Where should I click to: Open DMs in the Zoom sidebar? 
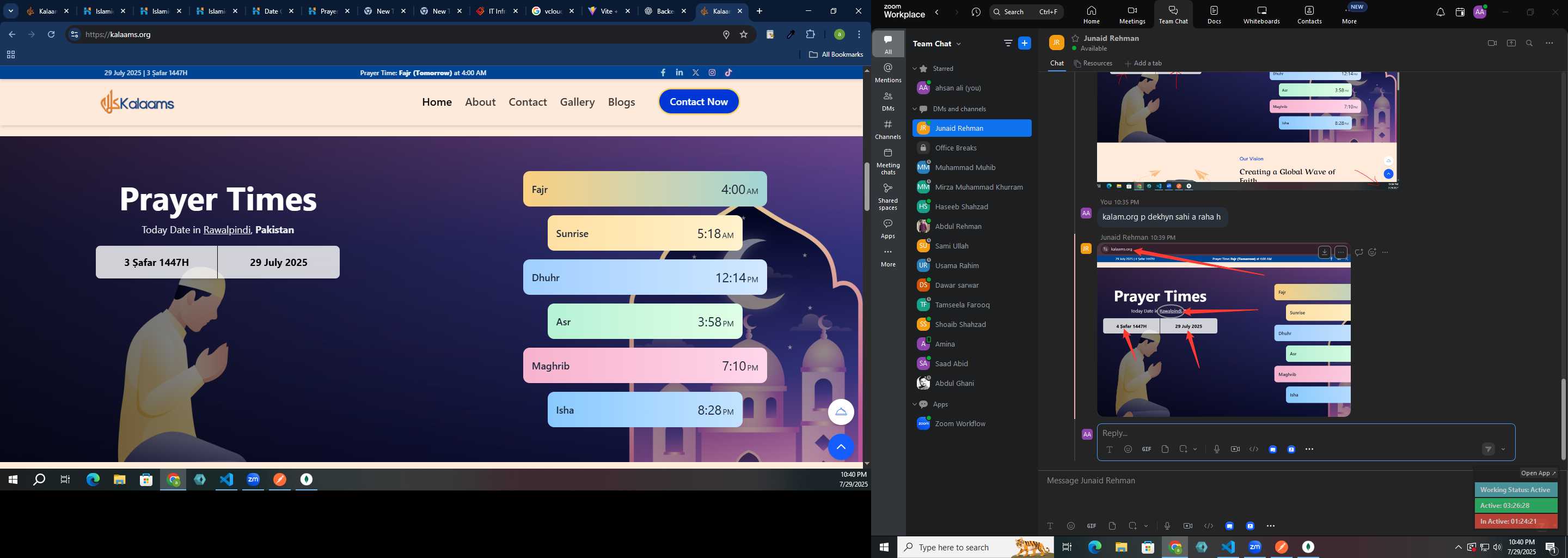coord(888,101)
